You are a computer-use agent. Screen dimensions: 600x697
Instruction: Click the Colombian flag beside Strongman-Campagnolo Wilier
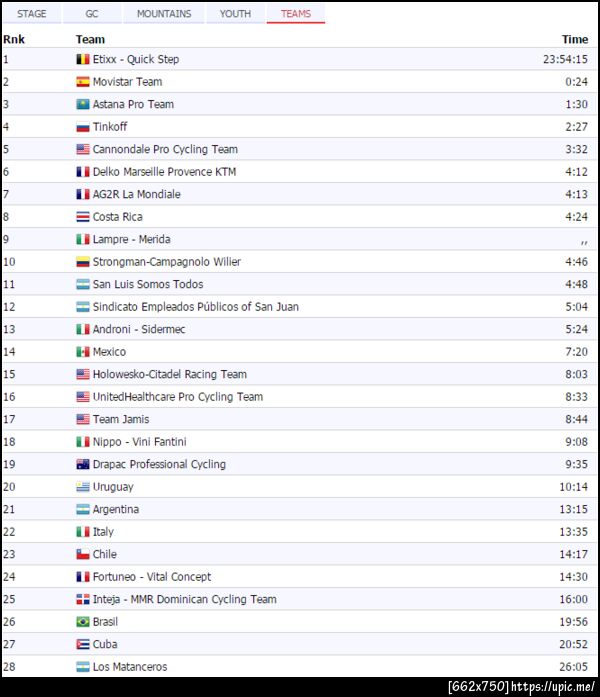pyautogui.click(x=83, y=262)
